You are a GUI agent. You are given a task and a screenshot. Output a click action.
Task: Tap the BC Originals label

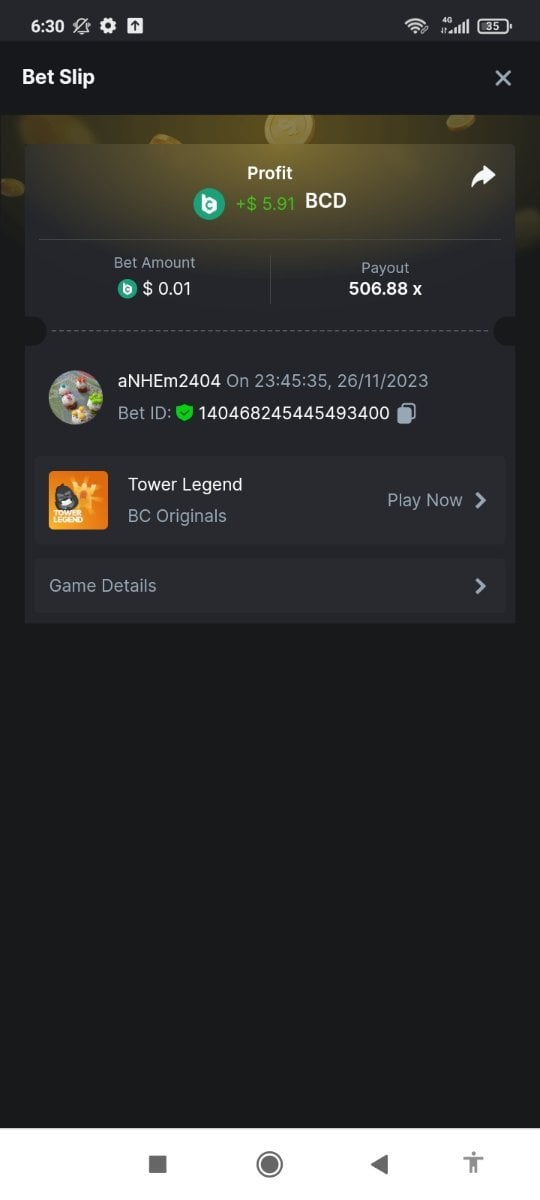tap(177, 516)
